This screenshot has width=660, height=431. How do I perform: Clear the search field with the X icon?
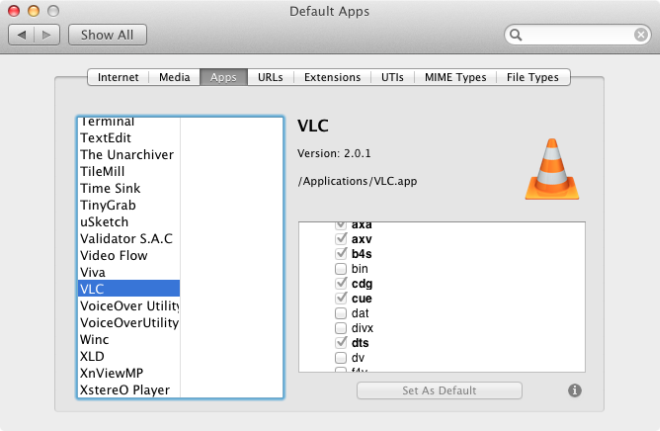641,35
